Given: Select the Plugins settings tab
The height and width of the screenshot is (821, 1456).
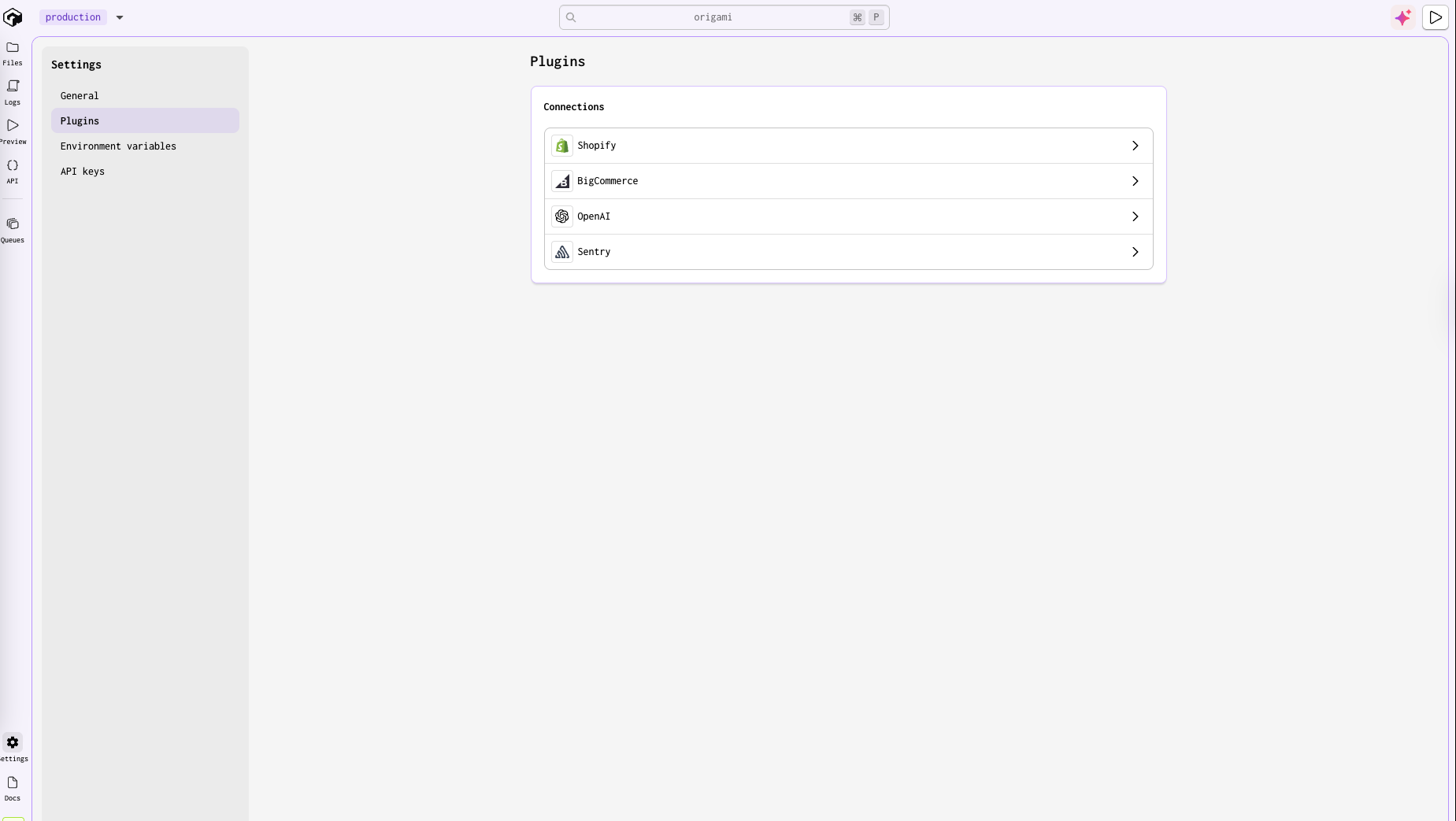Looking at the screenshot, I should pos(145,121).
